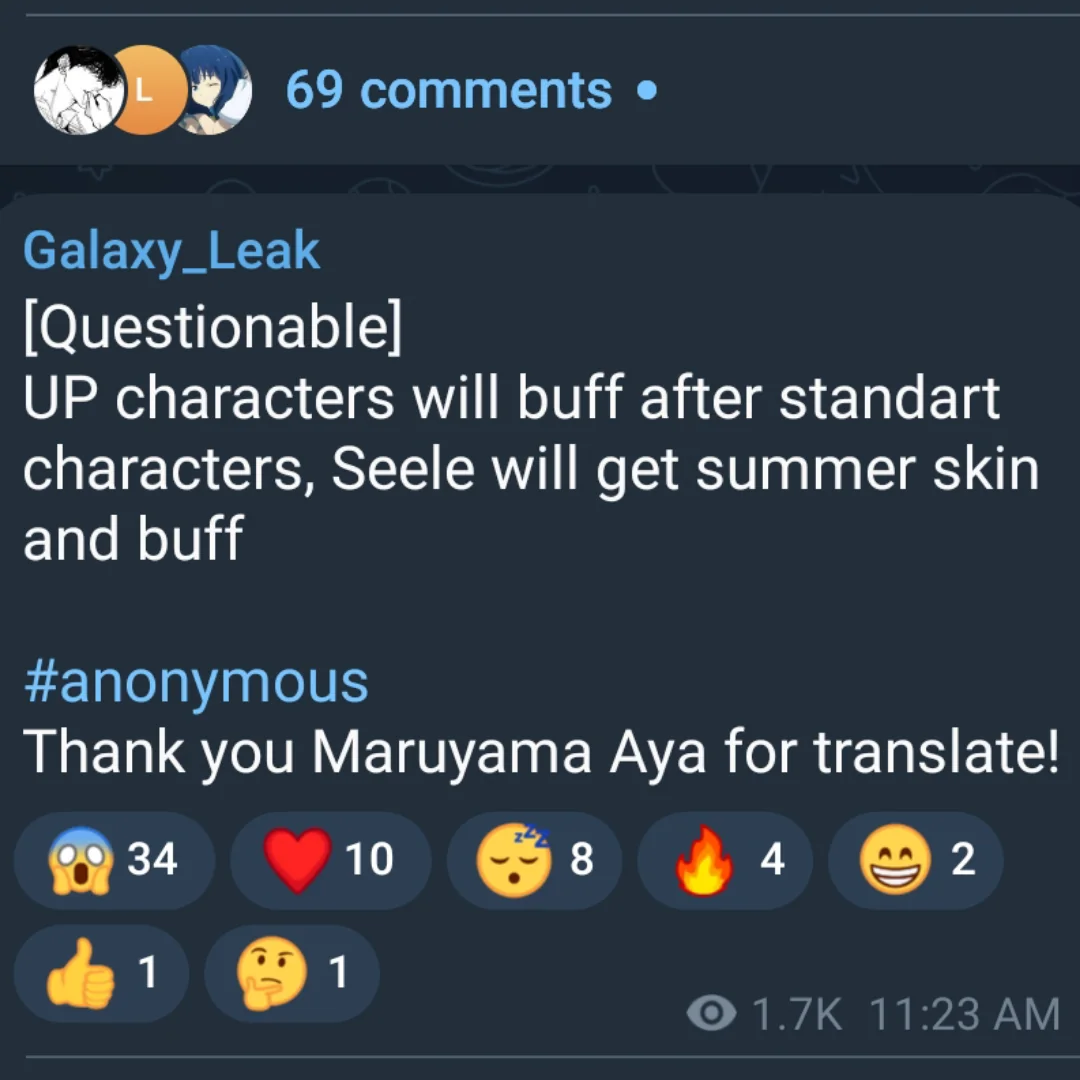Toggle the red heart reaction
Viewport: 1080px width, 1080px height.
[331, 860]
